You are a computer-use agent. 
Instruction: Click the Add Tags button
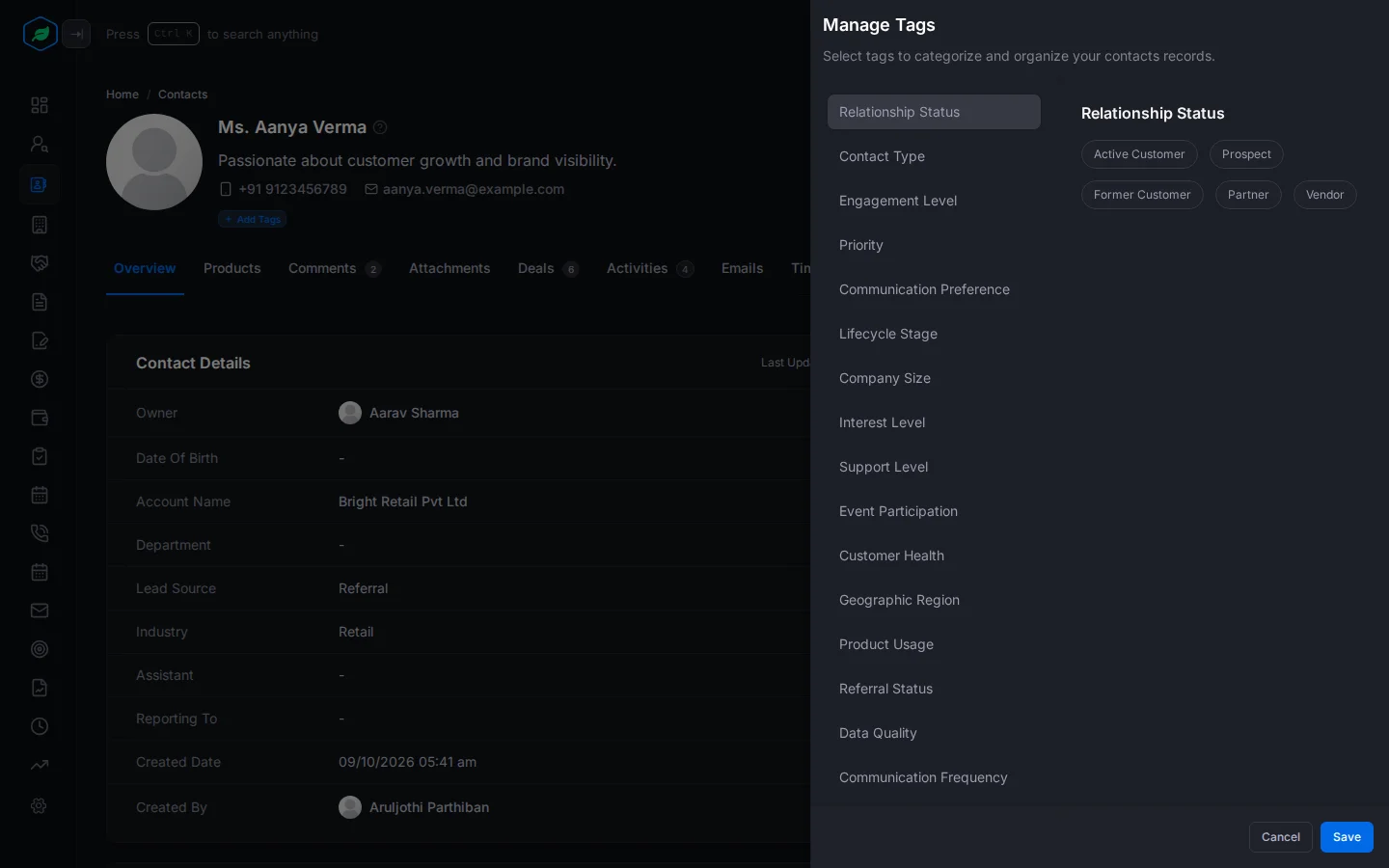pyautogui.click(x=253, y=219)
